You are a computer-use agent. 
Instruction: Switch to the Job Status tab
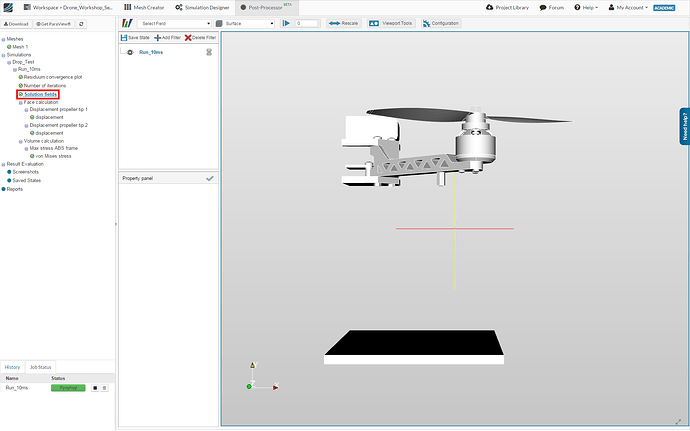point(40,368)
